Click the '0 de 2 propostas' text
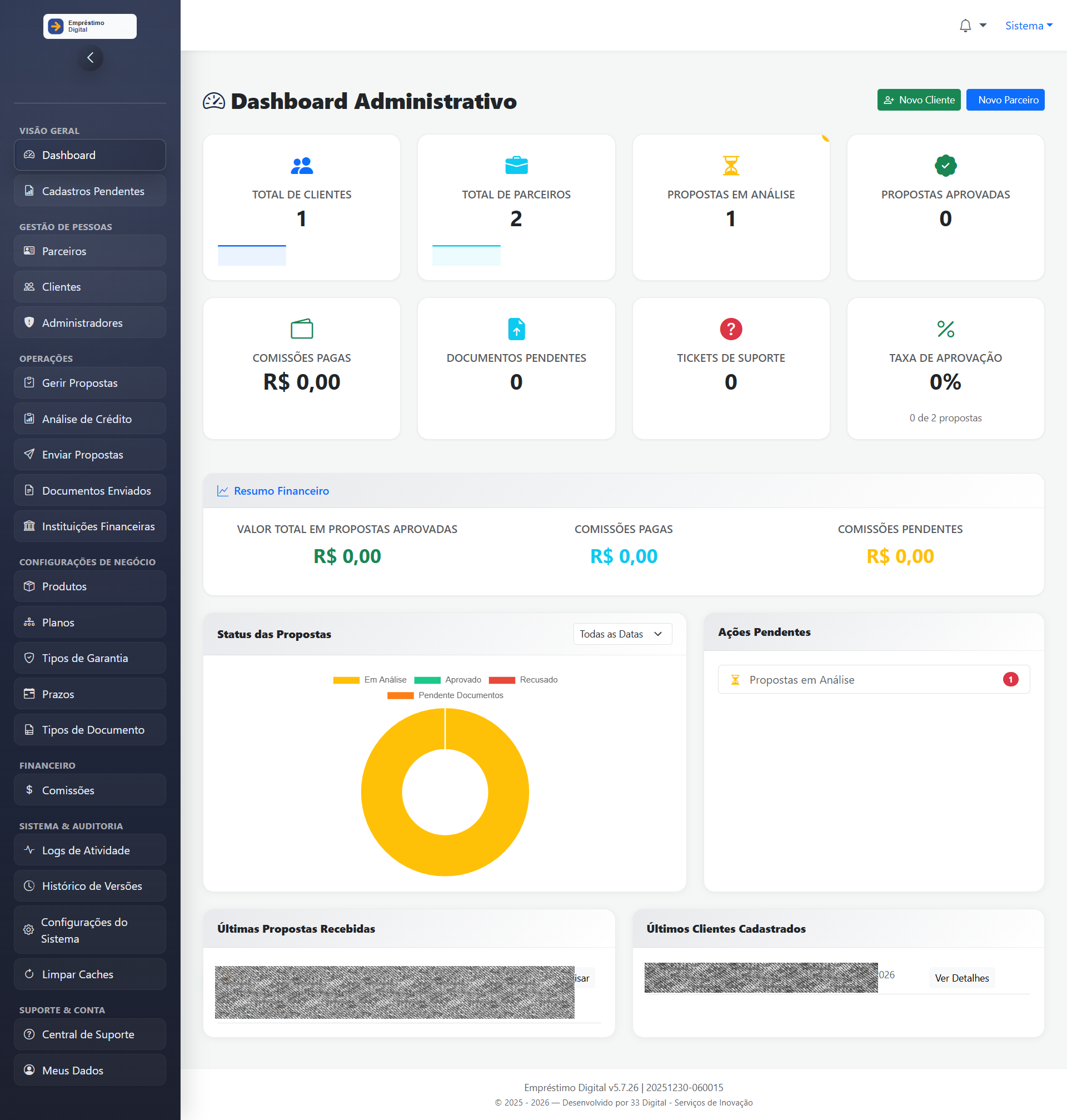The width and height of the screenshot is (1067, 1120). (x=945, y=417)
